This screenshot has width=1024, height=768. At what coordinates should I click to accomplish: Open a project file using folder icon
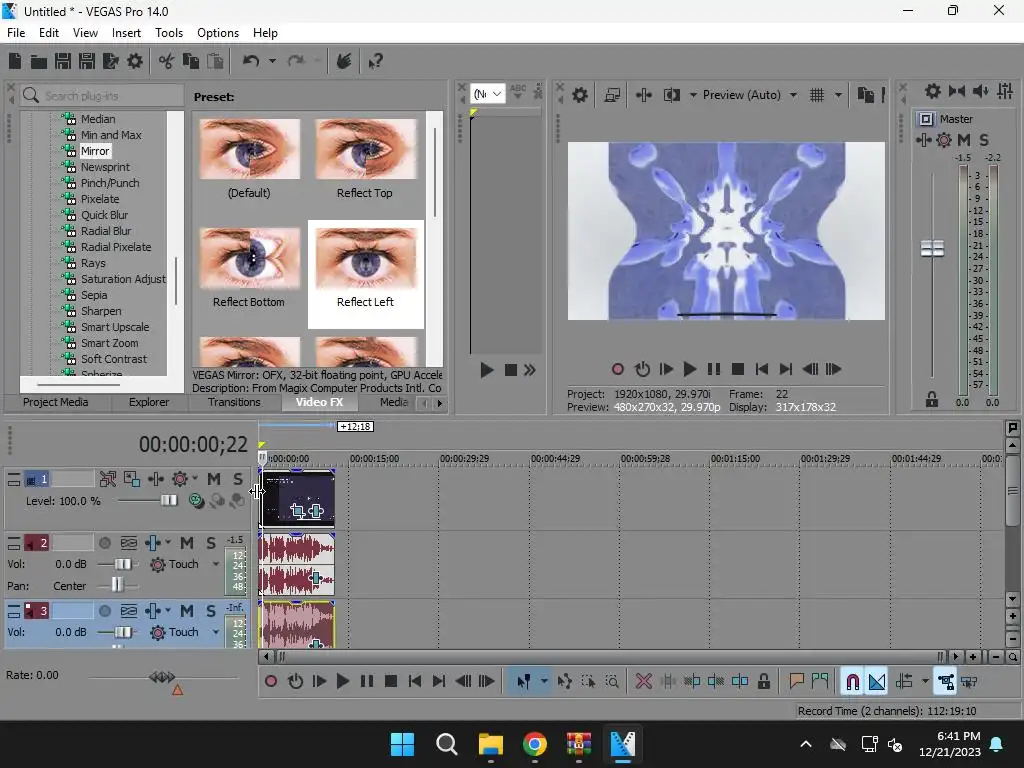point(39,61)
